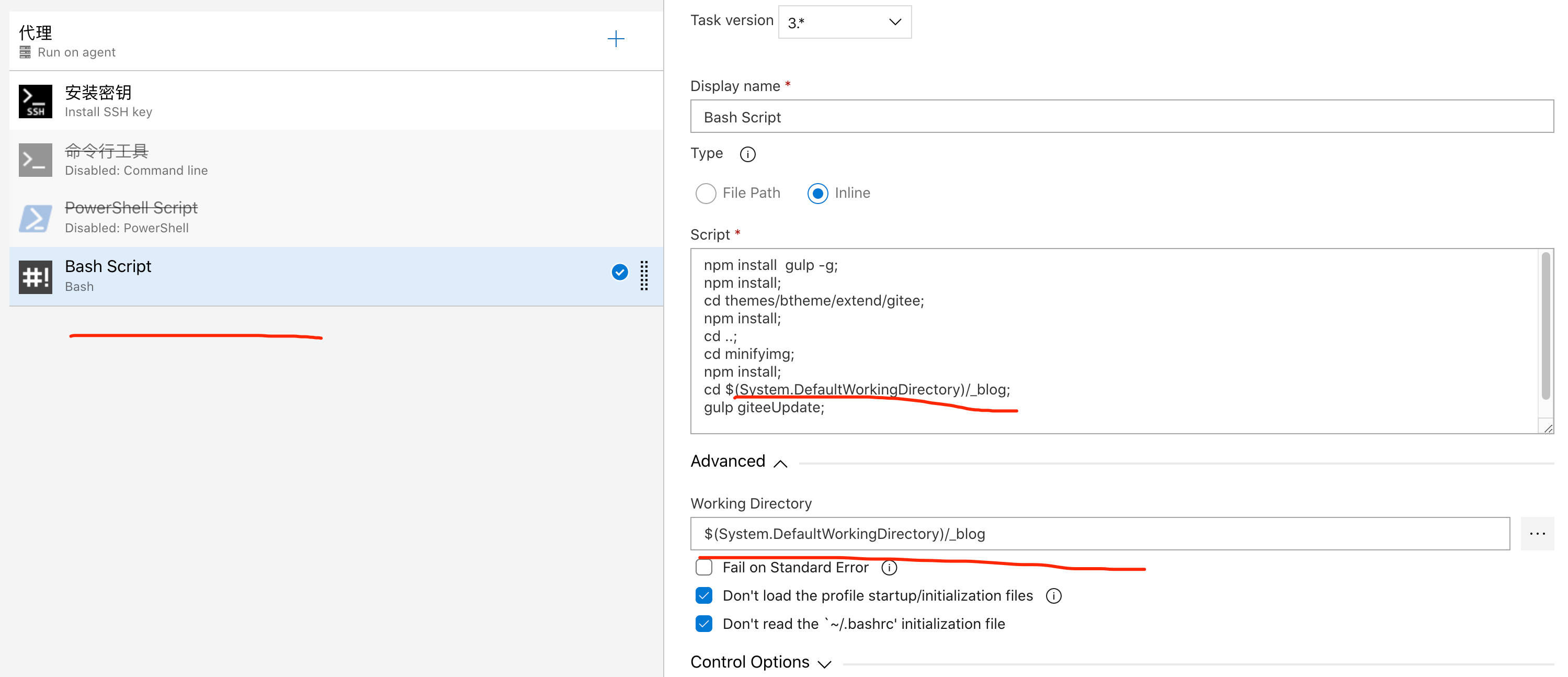The height and width of the screenshot is (677, 1568).
Task: Click the drag handle on the Bash Script task
Action: (x=643, y=276)
